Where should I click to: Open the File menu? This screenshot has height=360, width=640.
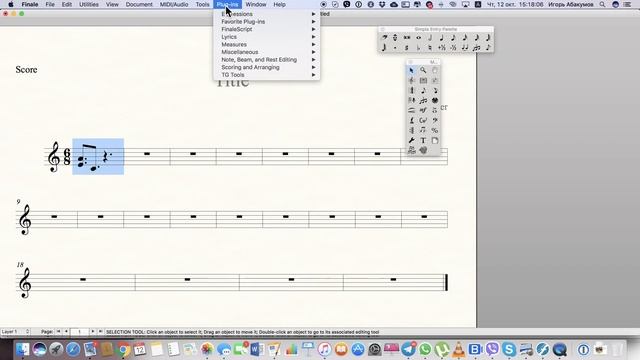click(x=50, y=4)
